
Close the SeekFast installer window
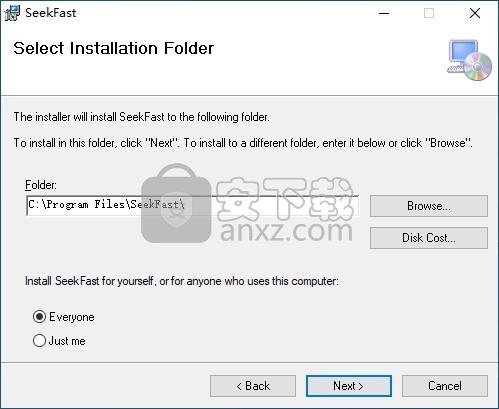pos(475,13)
